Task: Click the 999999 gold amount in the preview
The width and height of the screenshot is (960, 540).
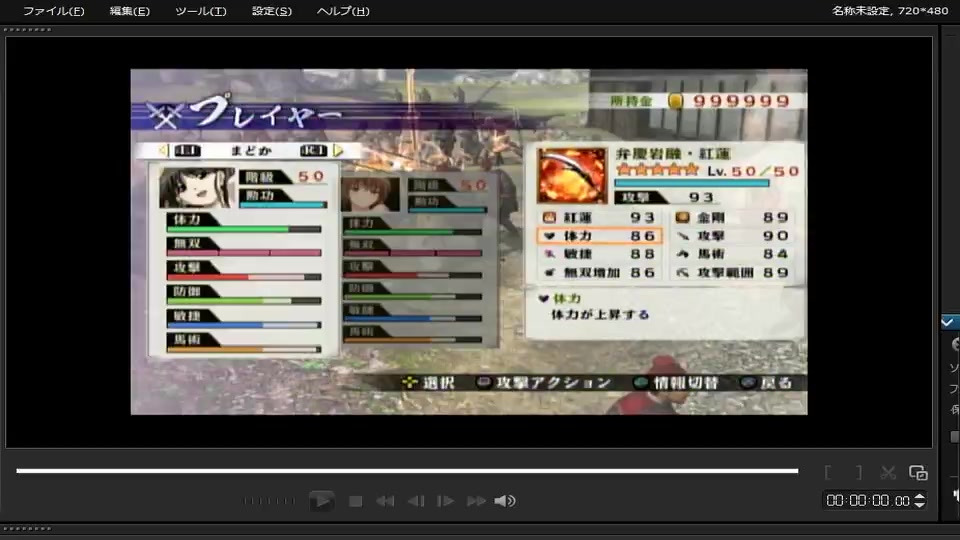Action: pos(741,101)
